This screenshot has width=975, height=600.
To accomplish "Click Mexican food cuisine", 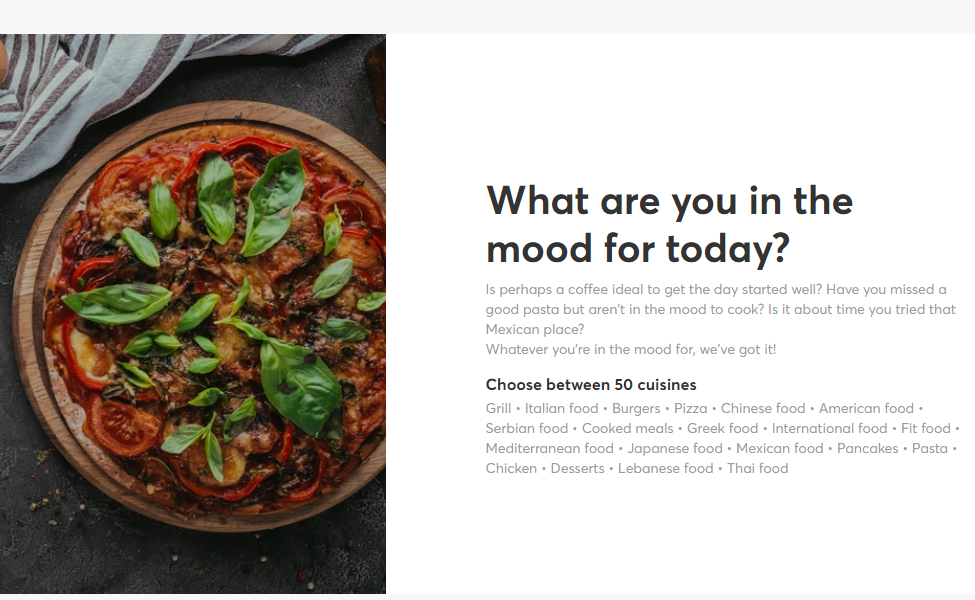I will tap(779, 448).
